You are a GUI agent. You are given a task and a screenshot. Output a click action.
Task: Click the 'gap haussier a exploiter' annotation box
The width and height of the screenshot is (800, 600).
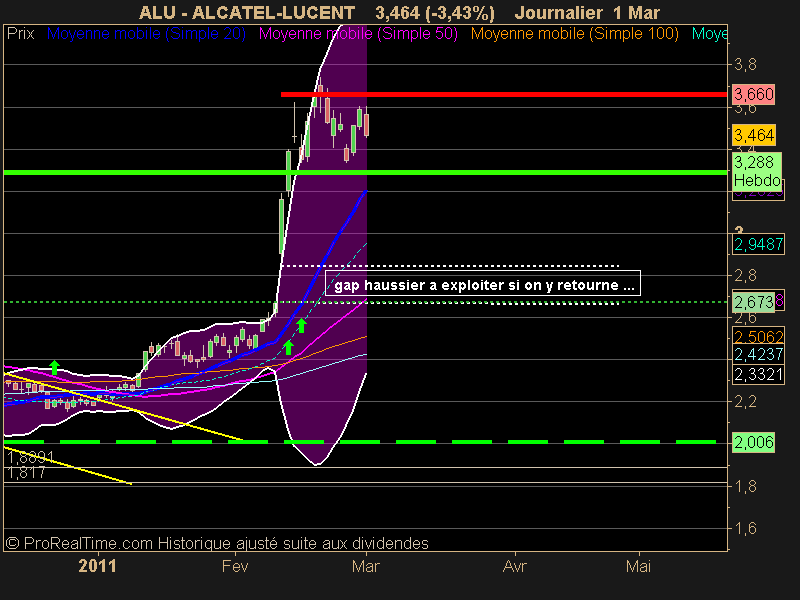[x=483, y=283]
